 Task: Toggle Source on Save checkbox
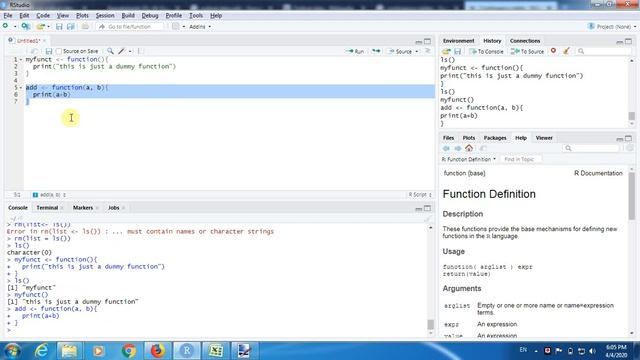coord(59,51)
